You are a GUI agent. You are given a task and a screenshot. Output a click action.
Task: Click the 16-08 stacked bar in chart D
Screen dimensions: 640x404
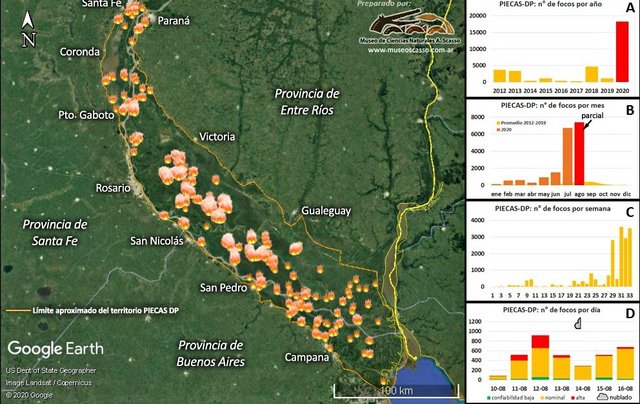click(x=625, y=364)
